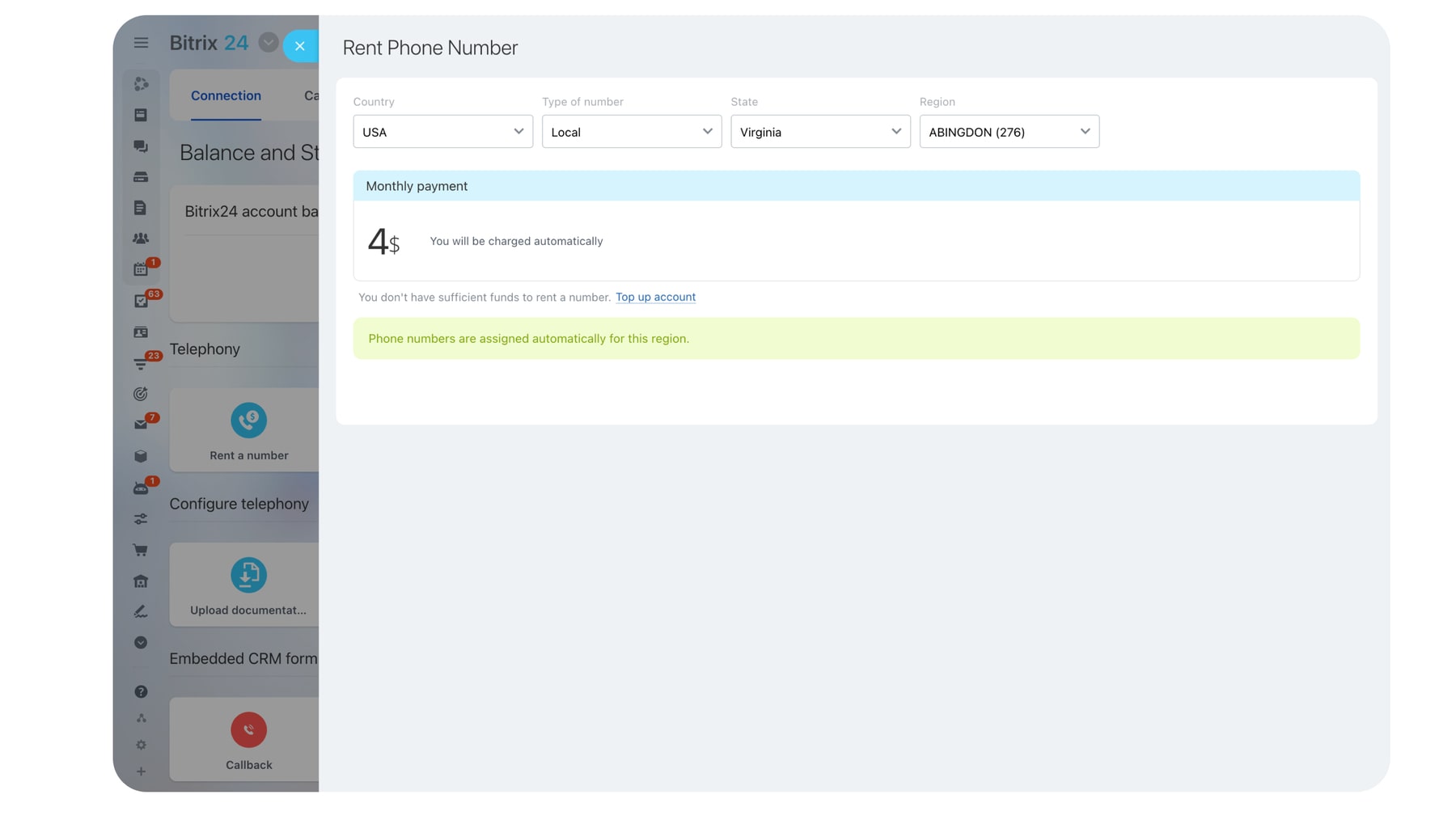Image resolution: width=1456 pixels, height=824 pixels.
Task: Open the mail icon in sidebar
Action: pyautogui.click(x=141, y=425)
